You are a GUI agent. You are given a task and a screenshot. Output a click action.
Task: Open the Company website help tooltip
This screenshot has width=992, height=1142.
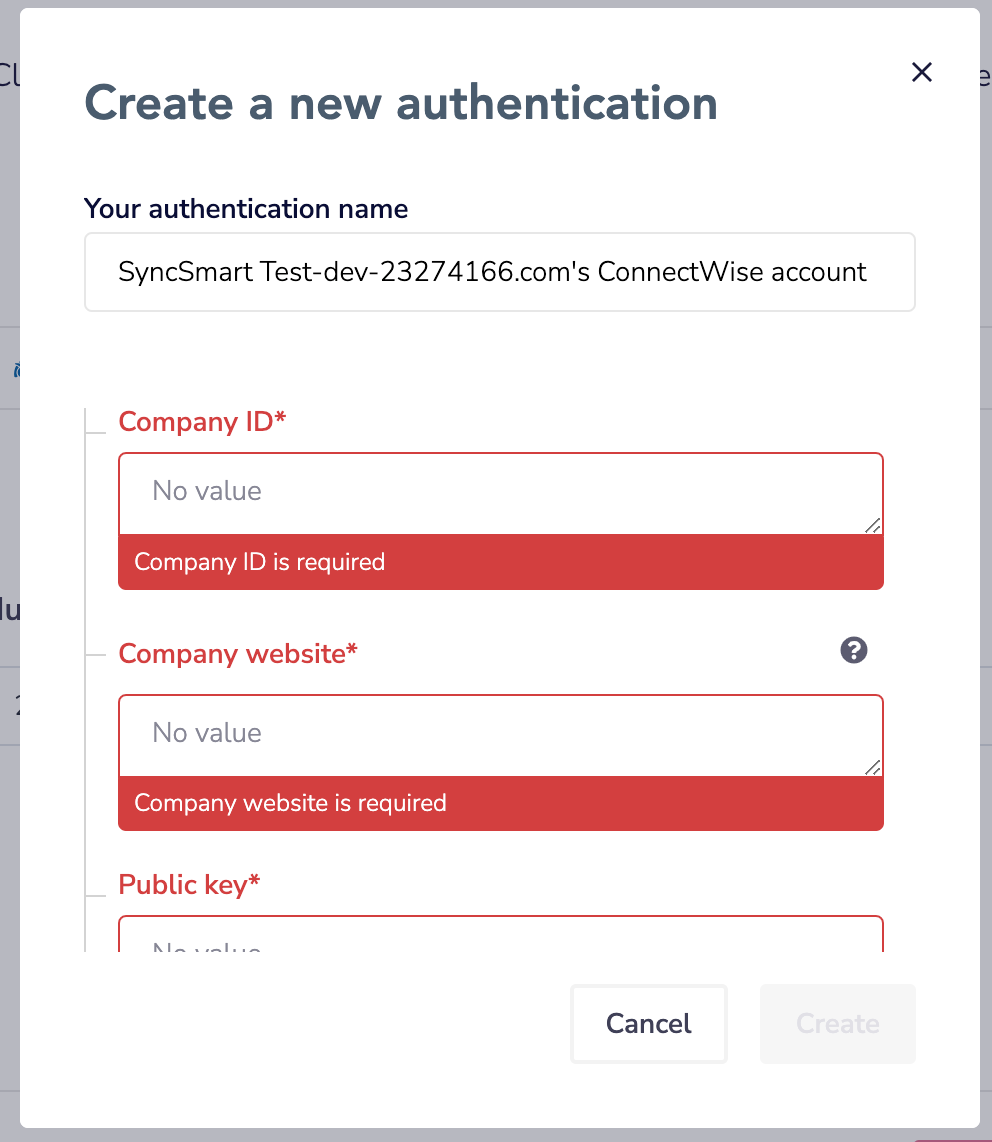click(853, 651)
